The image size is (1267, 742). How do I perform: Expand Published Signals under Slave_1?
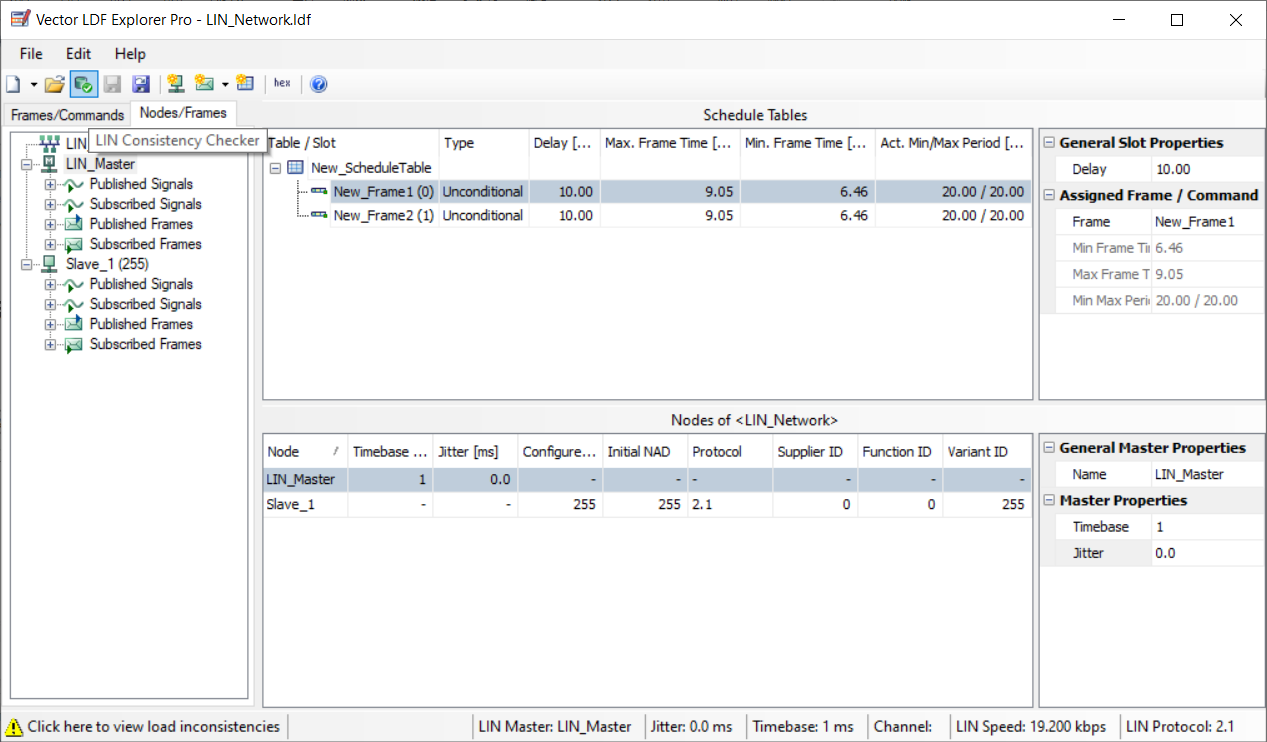click(x=51, y=284)
